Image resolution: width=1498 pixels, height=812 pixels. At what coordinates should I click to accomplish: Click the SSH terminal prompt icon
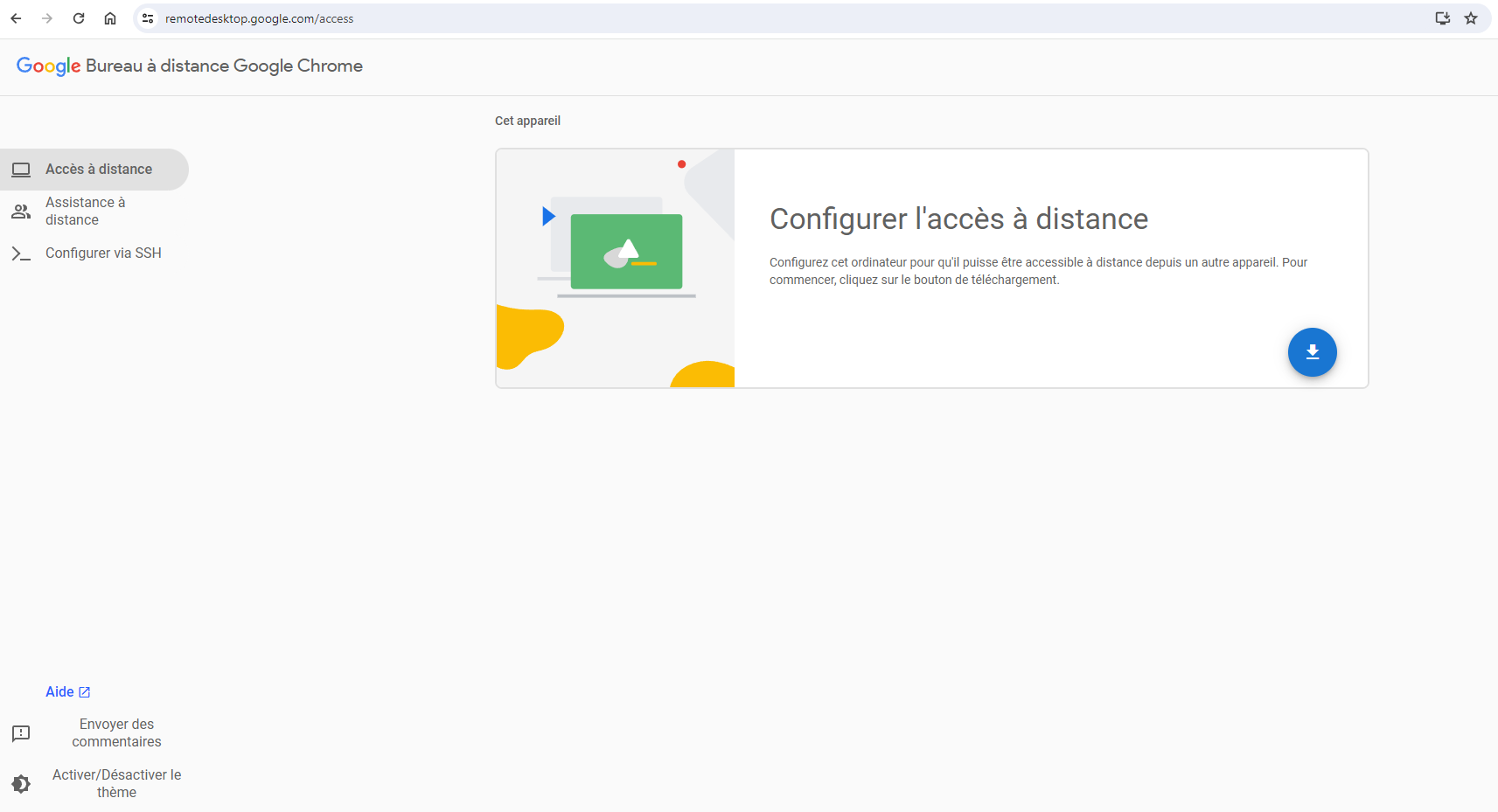(x=21, y=253)
